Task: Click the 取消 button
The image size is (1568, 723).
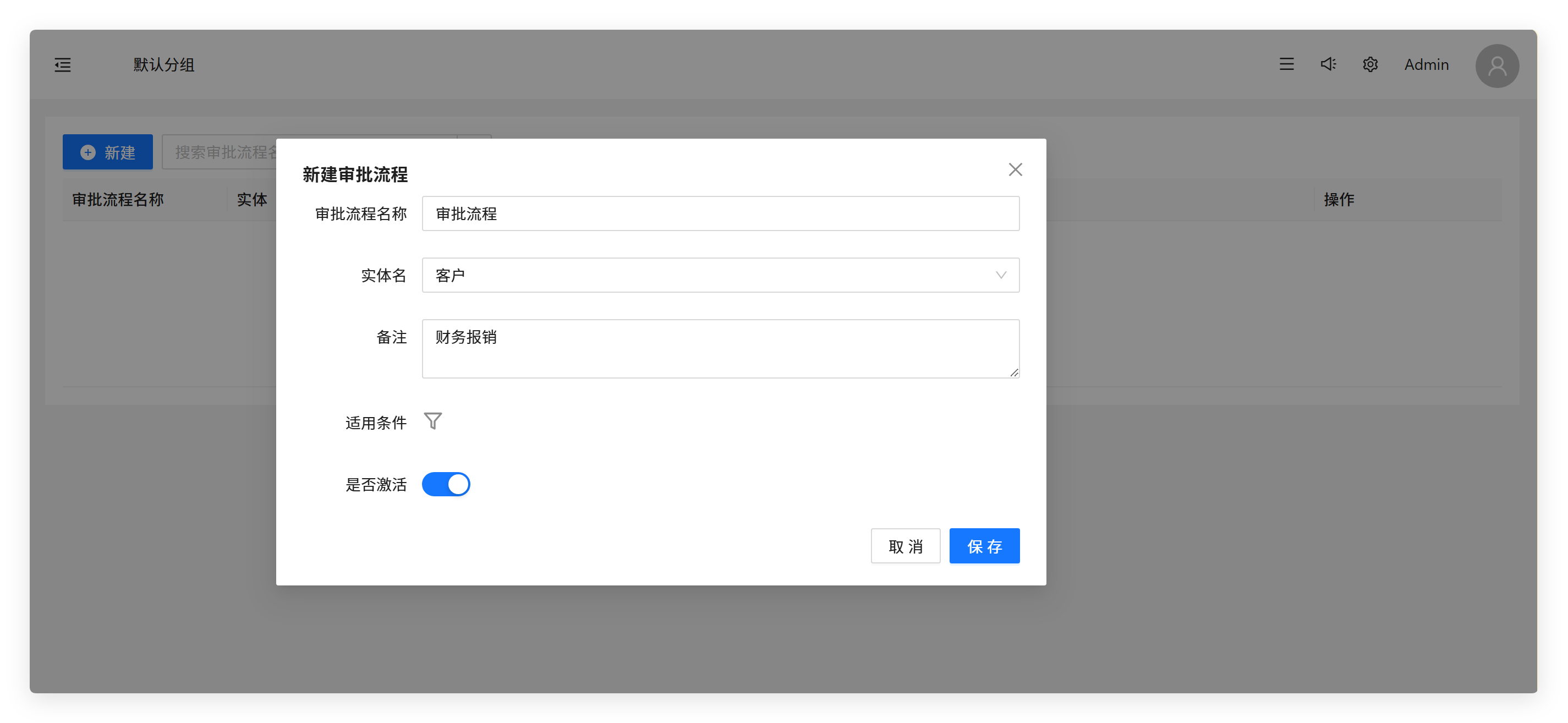Action: pos(905,546)
